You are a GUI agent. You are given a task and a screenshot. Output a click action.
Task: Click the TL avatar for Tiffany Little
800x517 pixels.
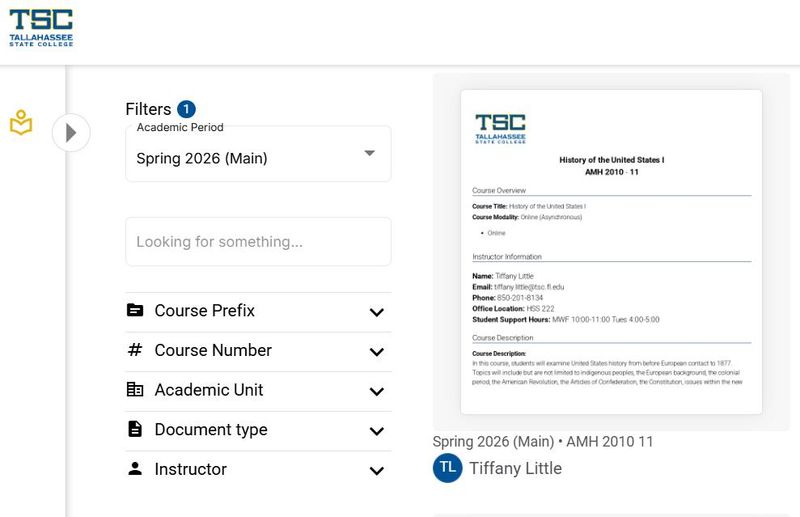[447, 467]
